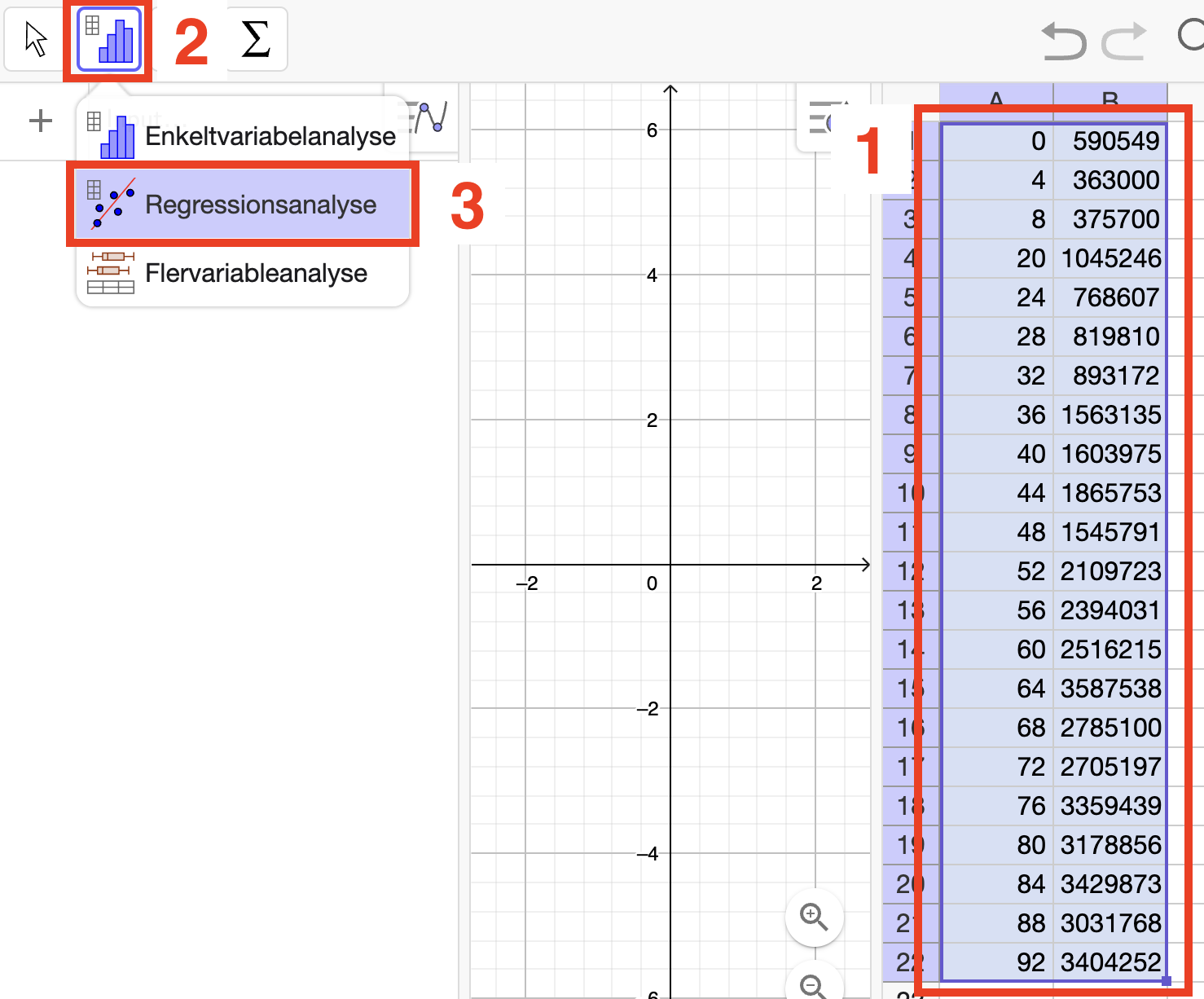Select column A header
The width and height of the screenshot is (1204, 999).
(x=996, y=99)
